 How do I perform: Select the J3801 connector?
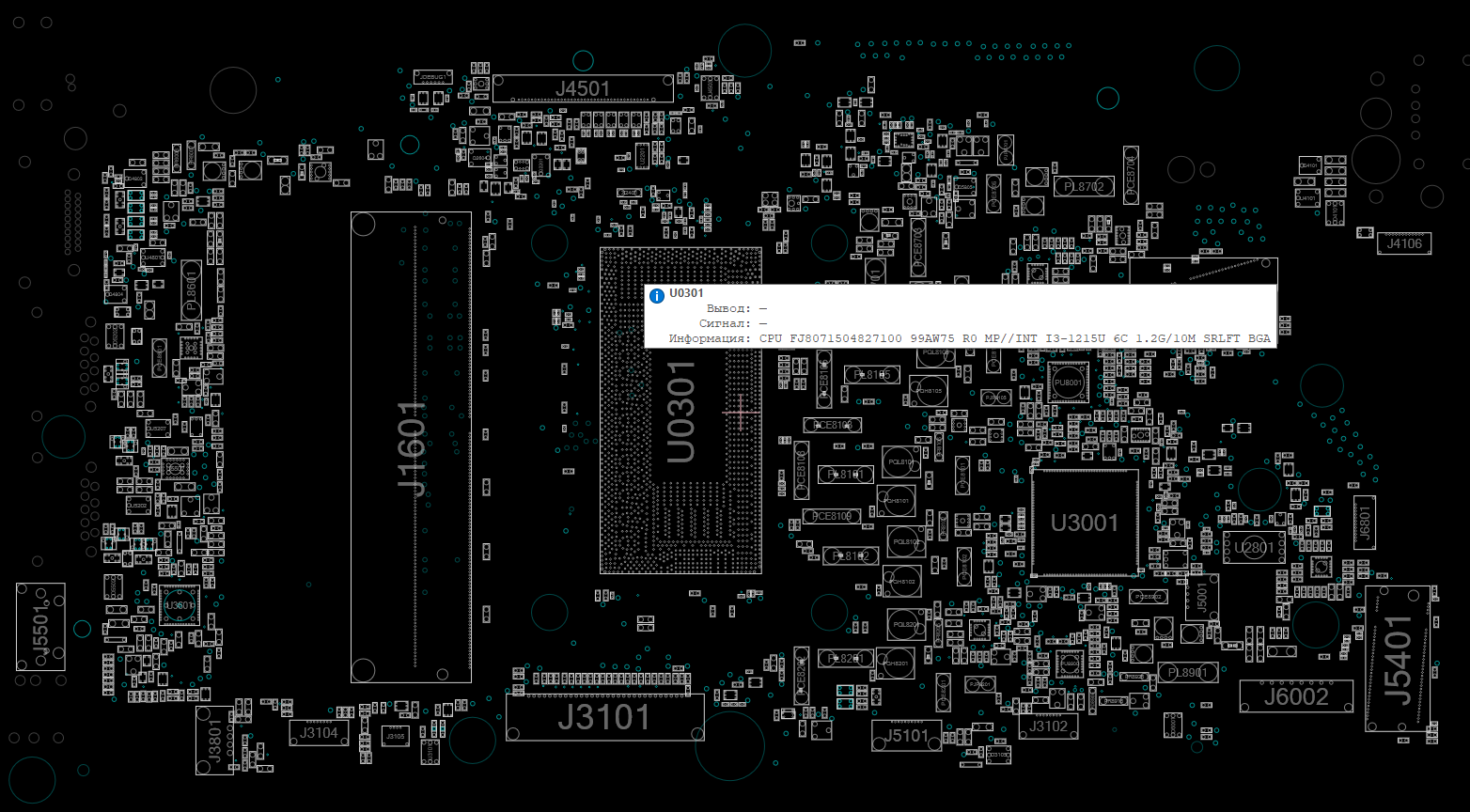[214, 740]
